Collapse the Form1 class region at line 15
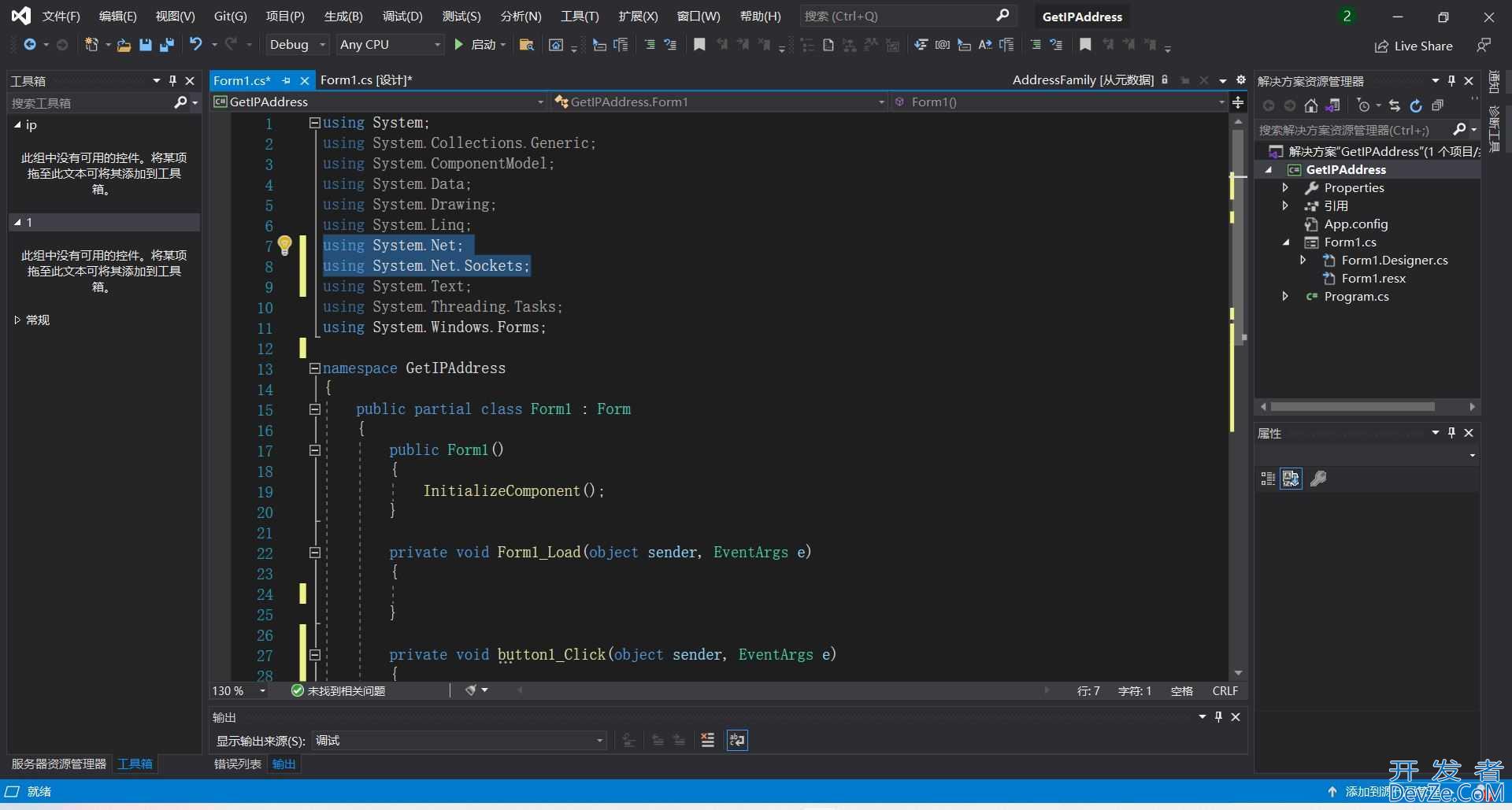The image size is (1512, 810). 314,409
